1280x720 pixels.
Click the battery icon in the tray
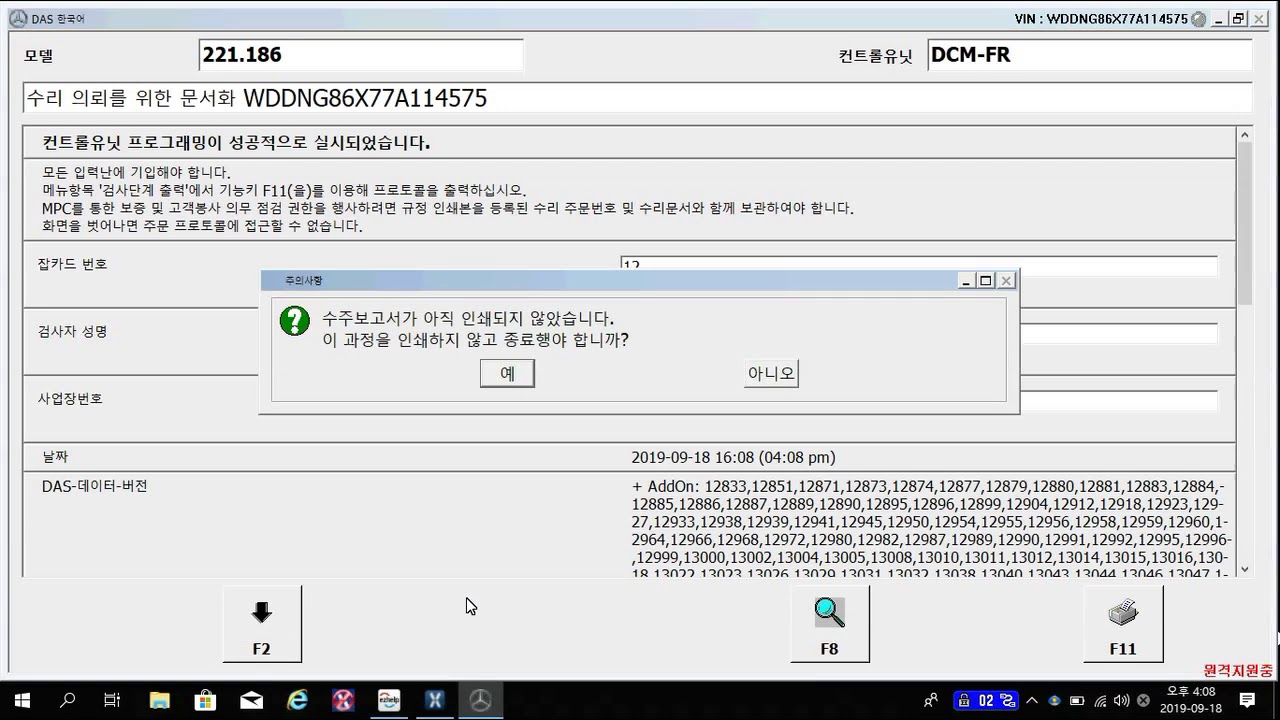click(x=1077, y=700)
